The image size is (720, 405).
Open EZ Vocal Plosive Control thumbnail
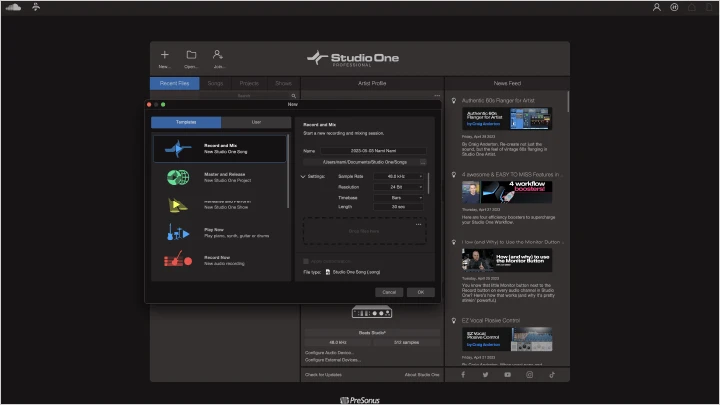507,339
